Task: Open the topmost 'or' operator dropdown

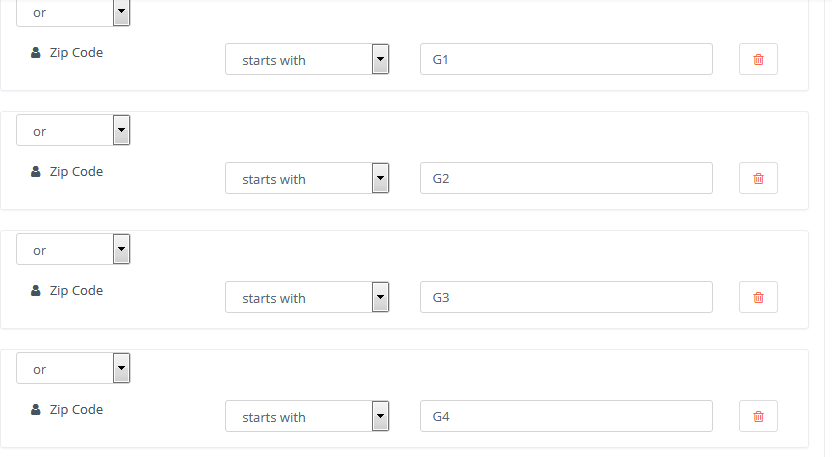Action: [x=73, y=13]
